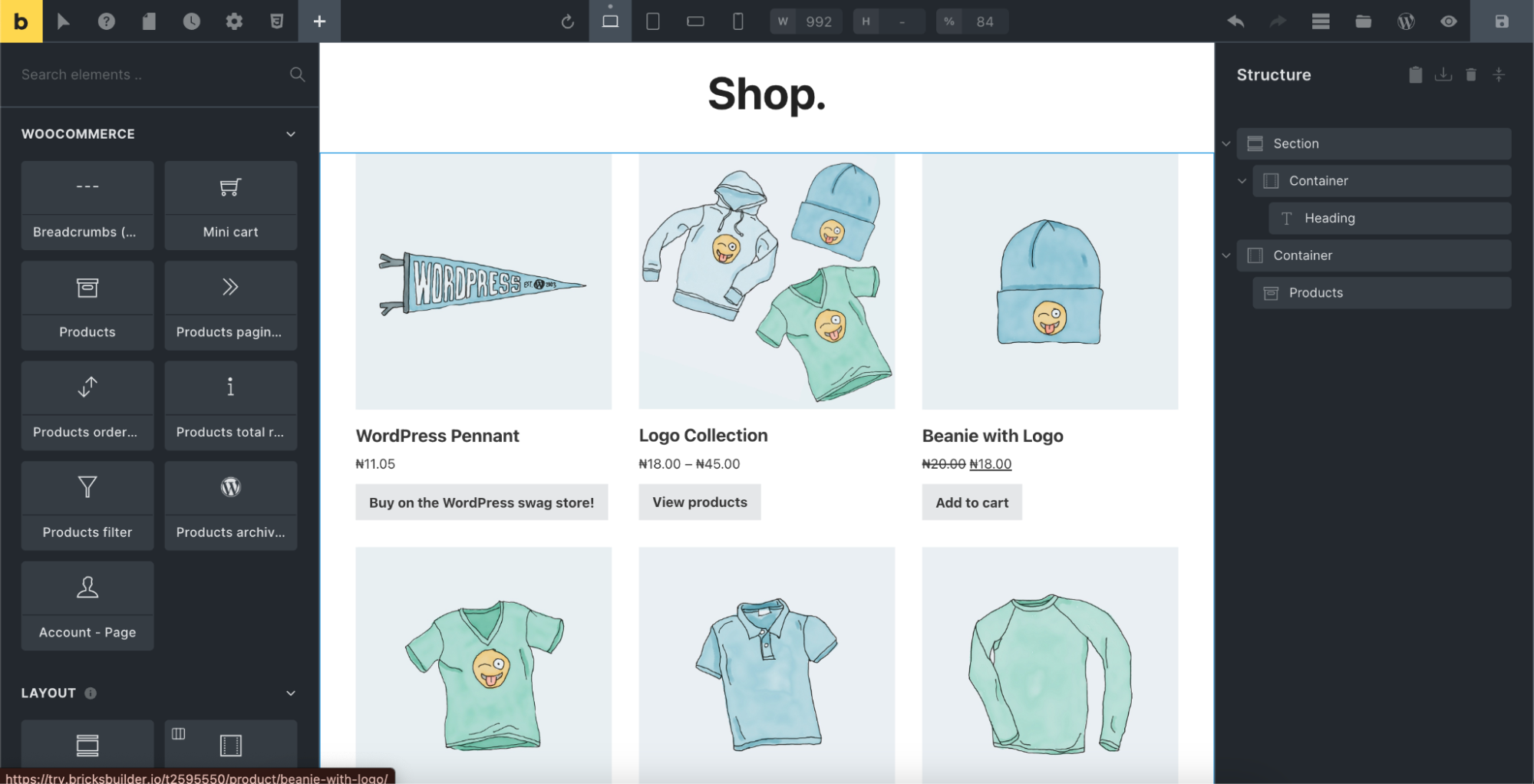Open page settings via the gear icon

click(x=234, y=21)
